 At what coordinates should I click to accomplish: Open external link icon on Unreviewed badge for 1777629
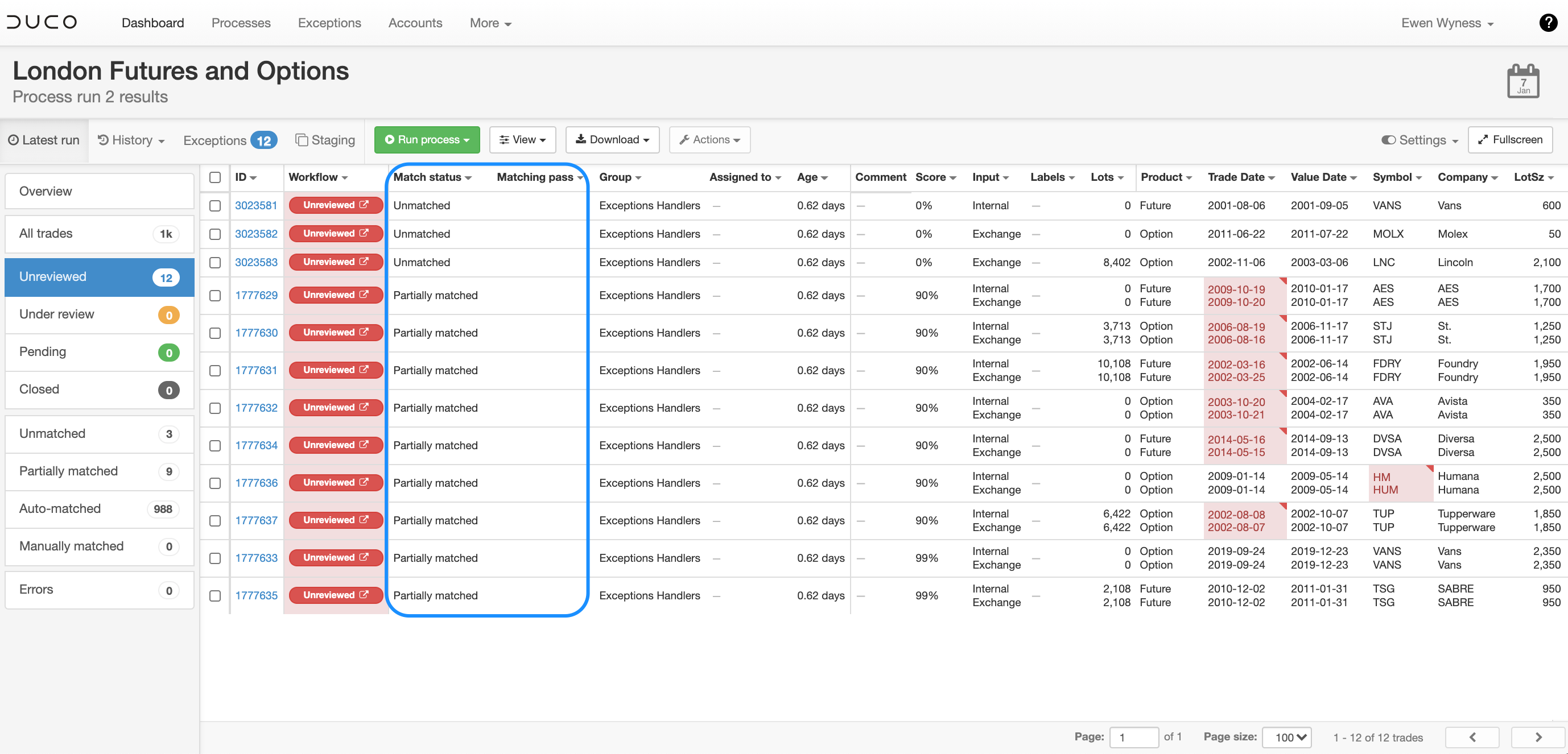click(x=364, y=295)
